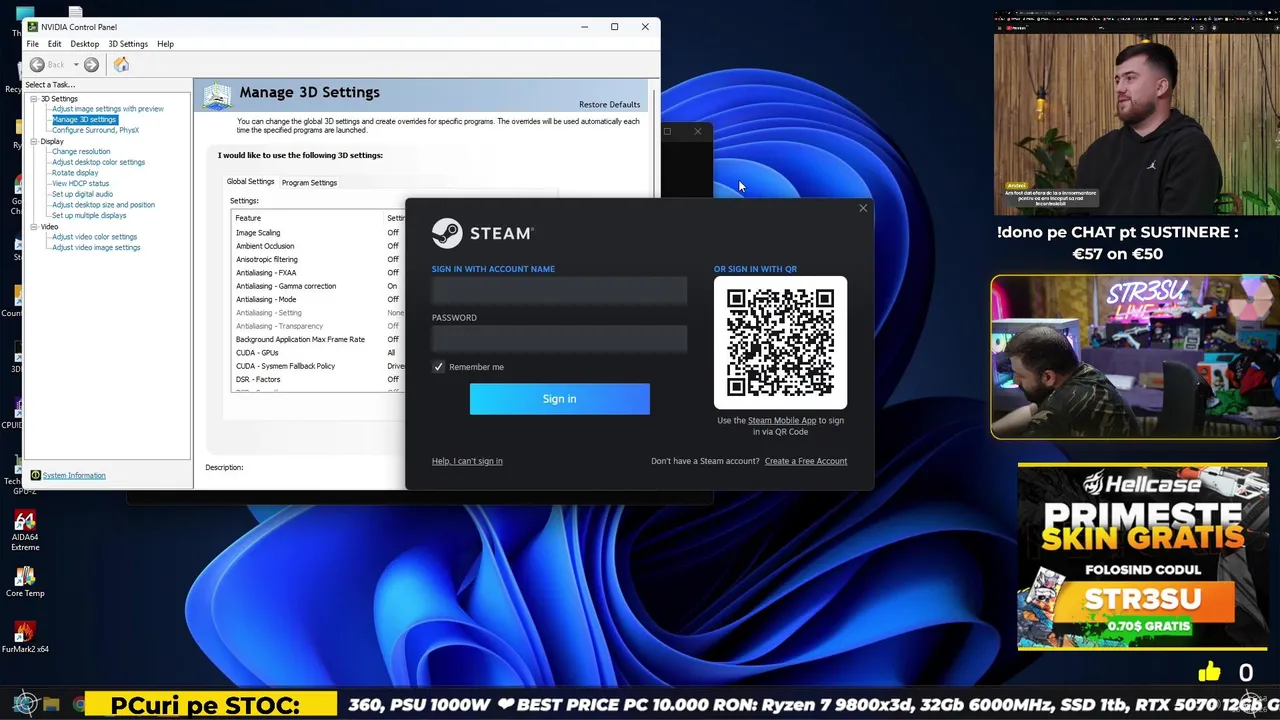
Task: Open the 3D Settings menu
Action: pyautogui.click(x=128, y=44)
